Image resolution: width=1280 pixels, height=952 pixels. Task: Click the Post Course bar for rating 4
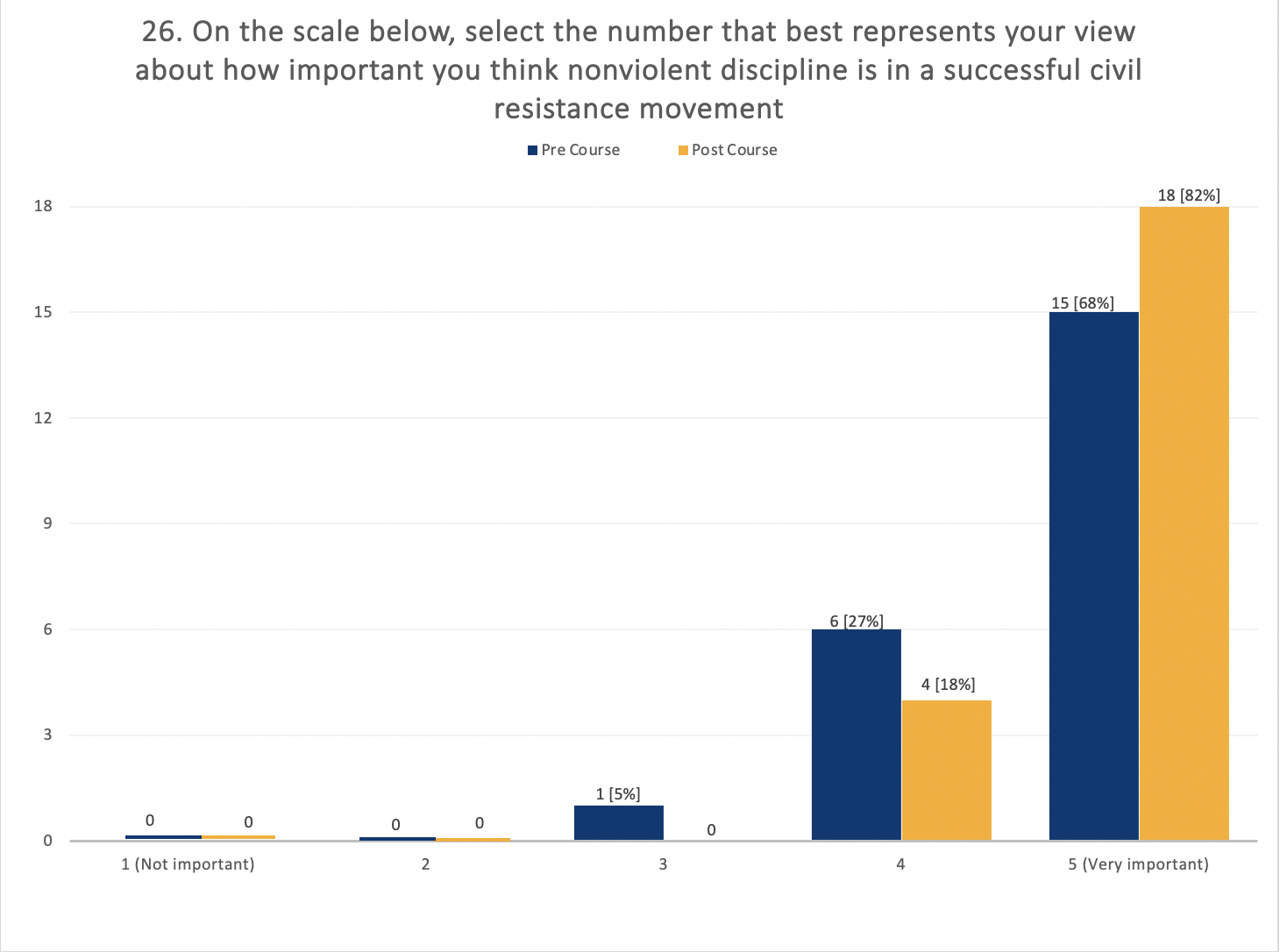947,770
